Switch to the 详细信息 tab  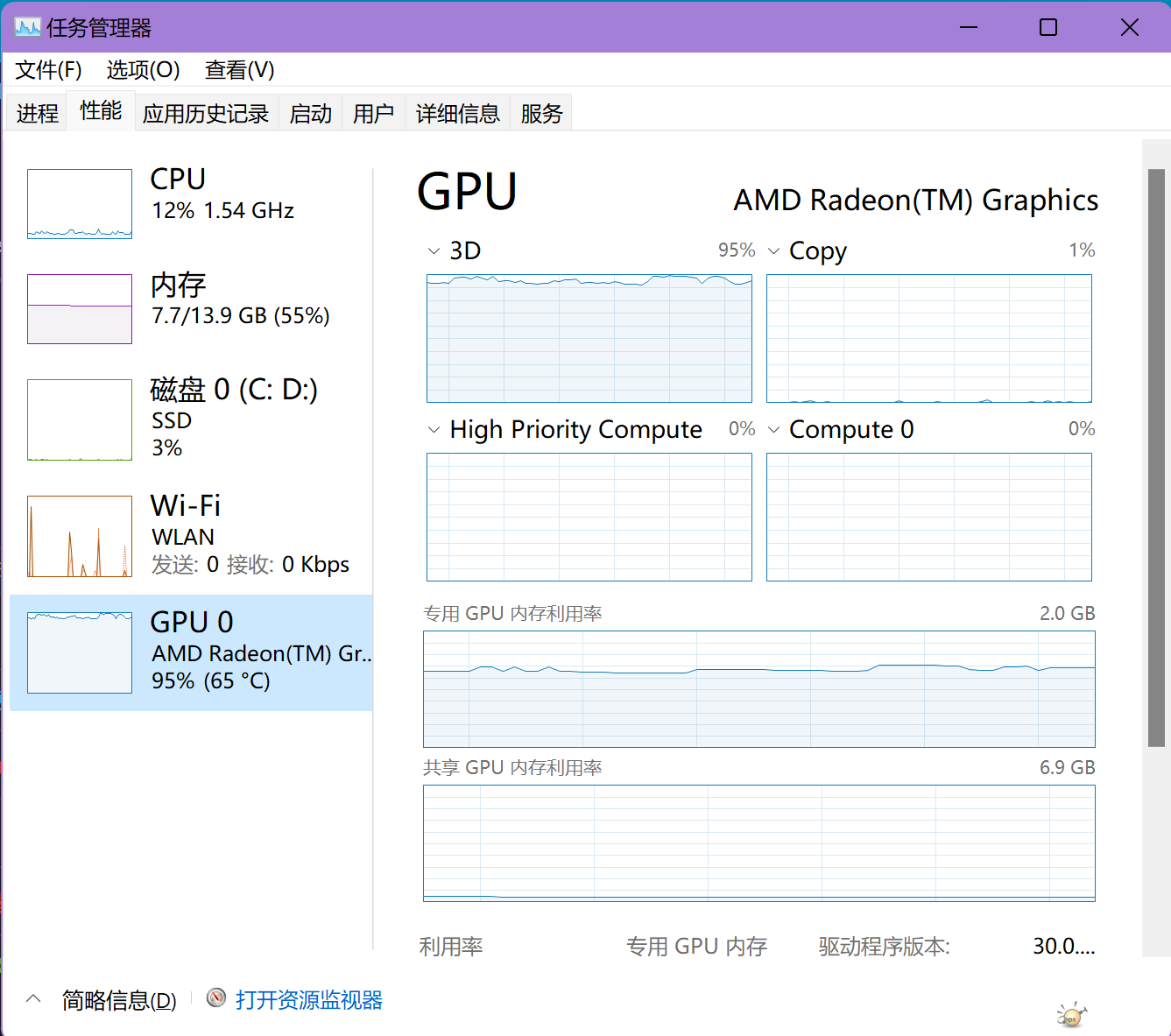pyautogui.click(x=457, y=113)
